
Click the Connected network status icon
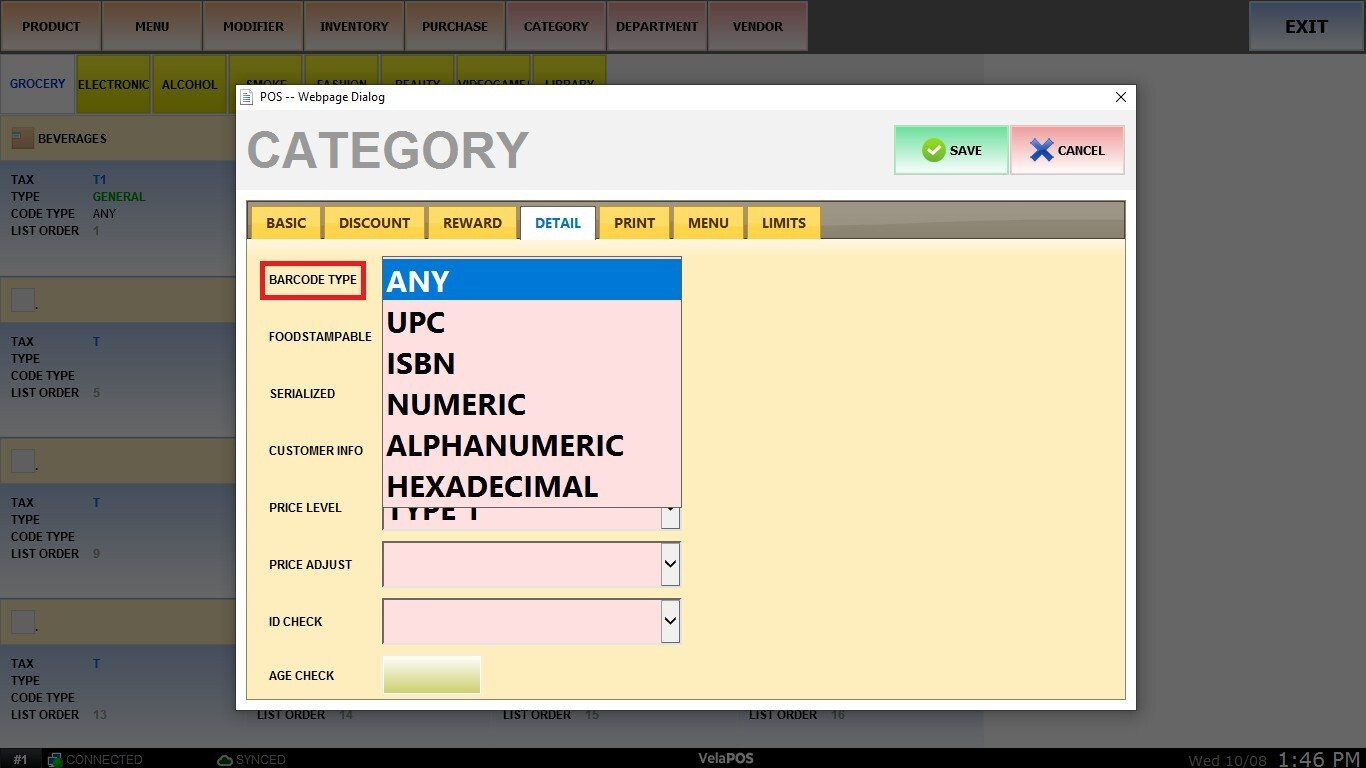[x=55, y=760]
